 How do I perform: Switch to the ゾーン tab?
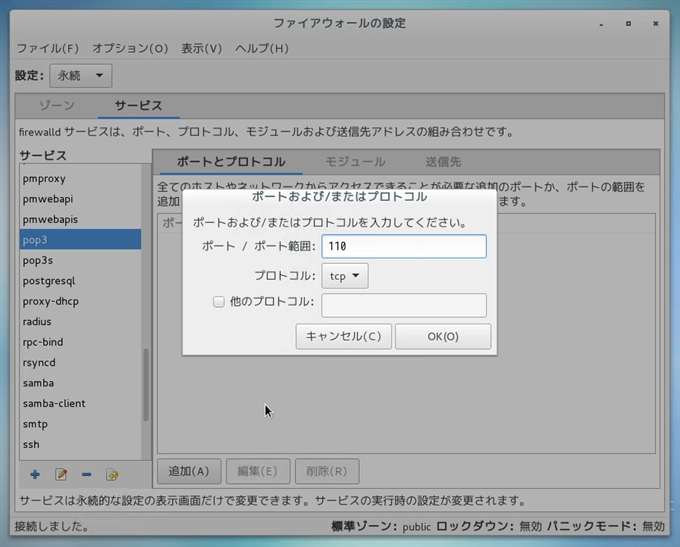[x=57, y=105]
